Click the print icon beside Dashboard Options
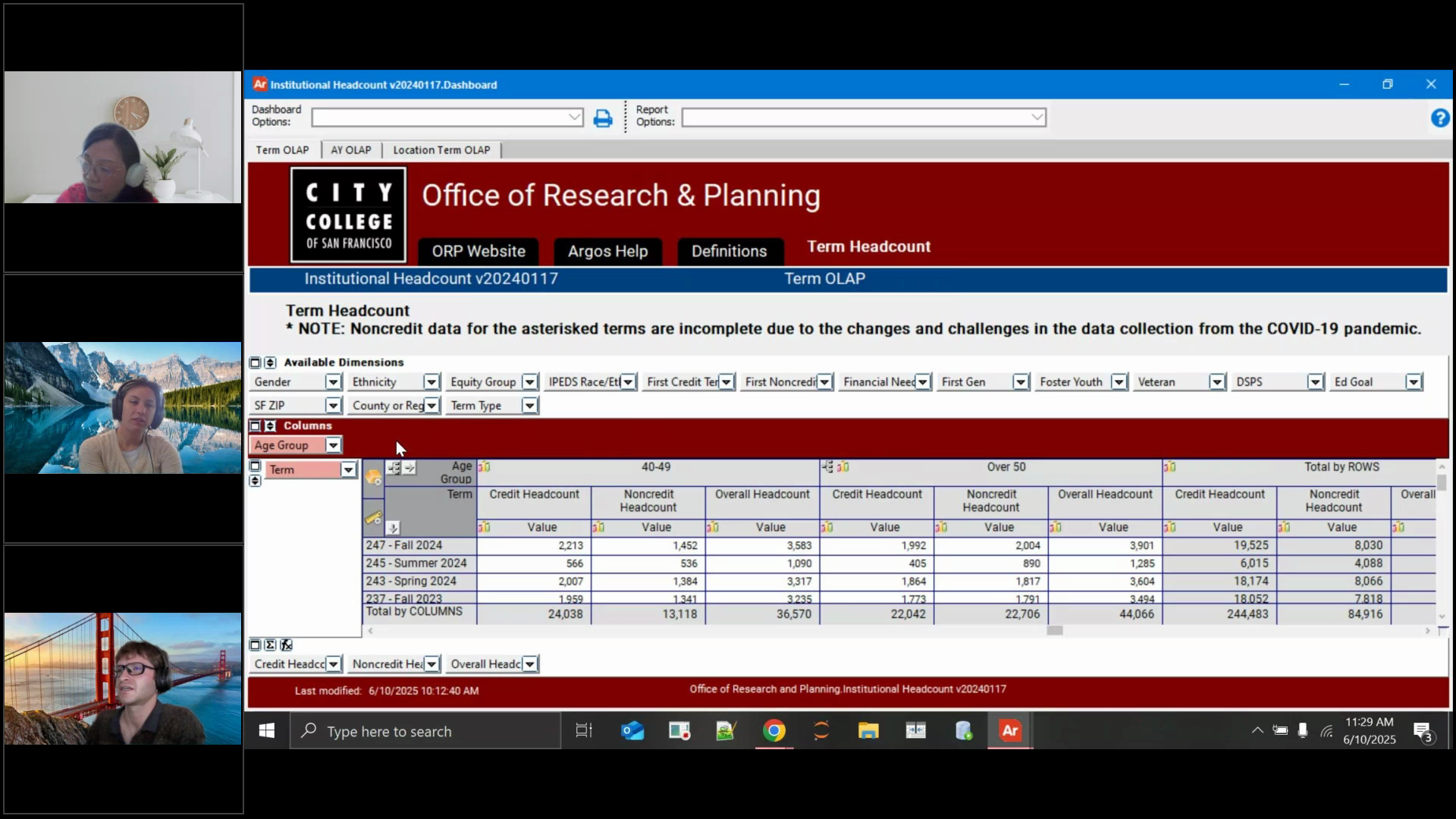 coord(603,118)
